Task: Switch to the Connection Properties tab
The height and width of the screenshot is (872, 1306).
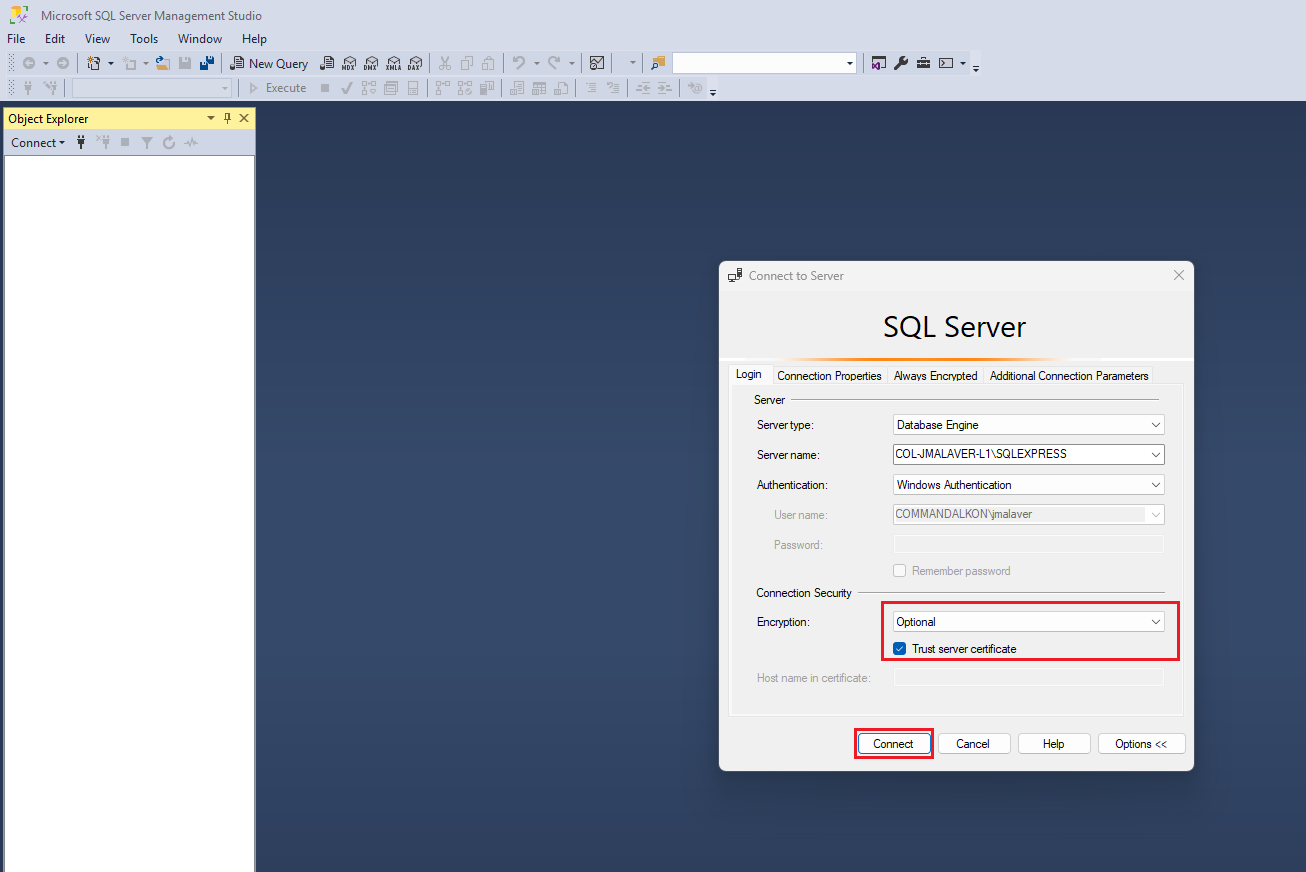Action: click(x=829, y=376)
